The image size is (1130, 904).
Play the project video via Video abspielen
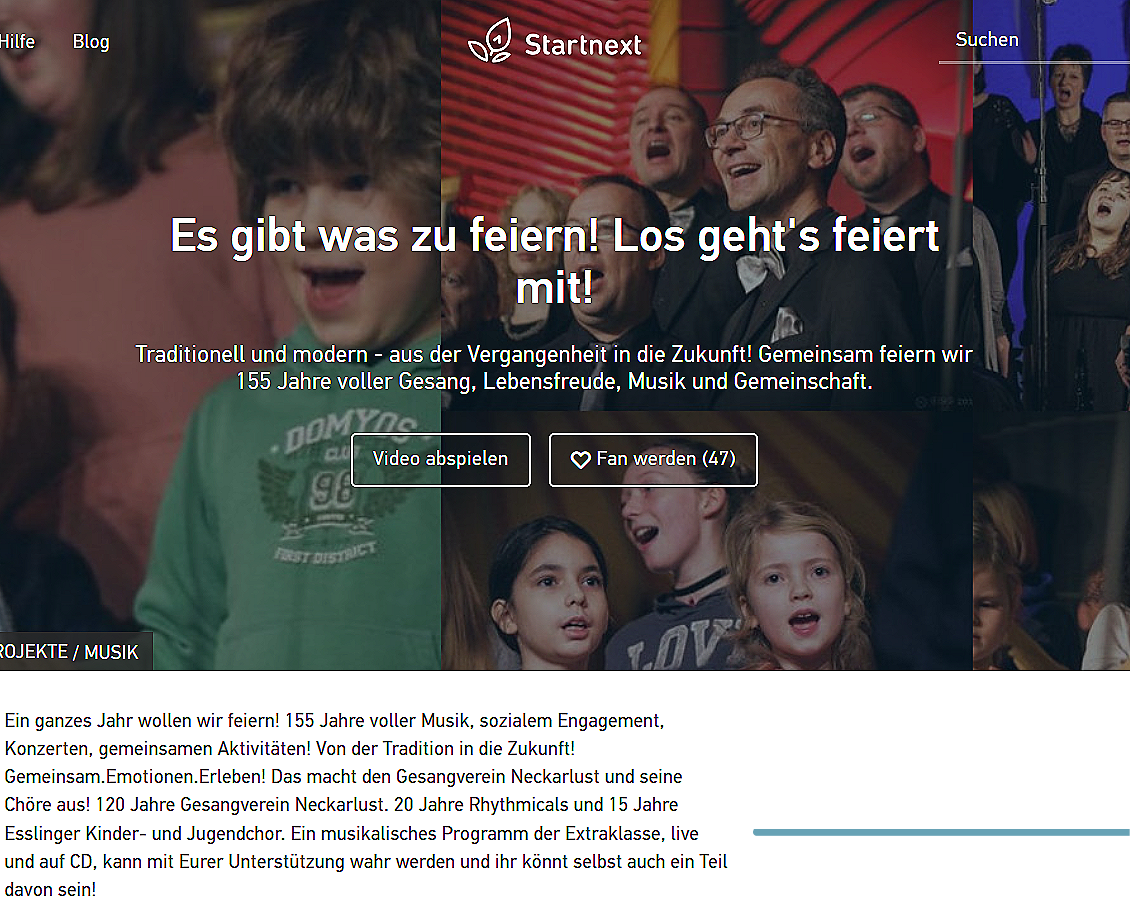[x=440, y=459]
